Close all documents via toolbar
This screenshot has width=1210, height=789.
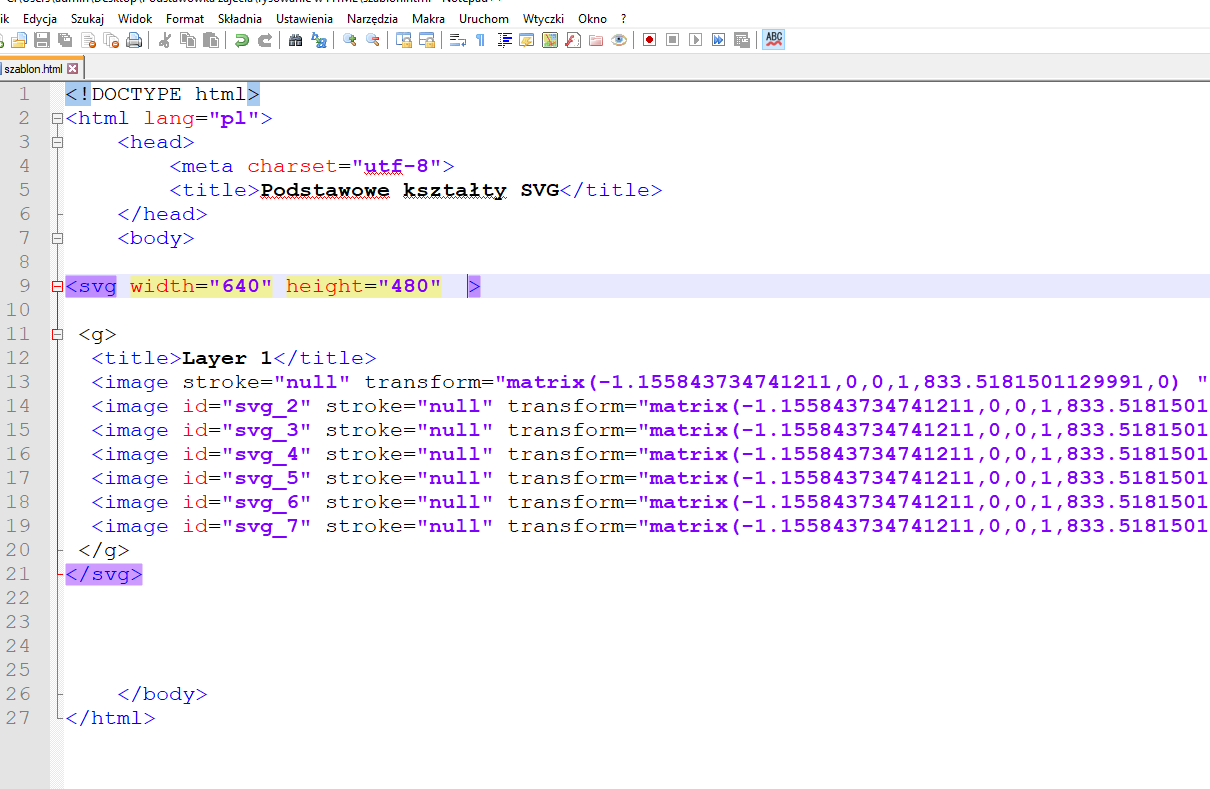111,40
